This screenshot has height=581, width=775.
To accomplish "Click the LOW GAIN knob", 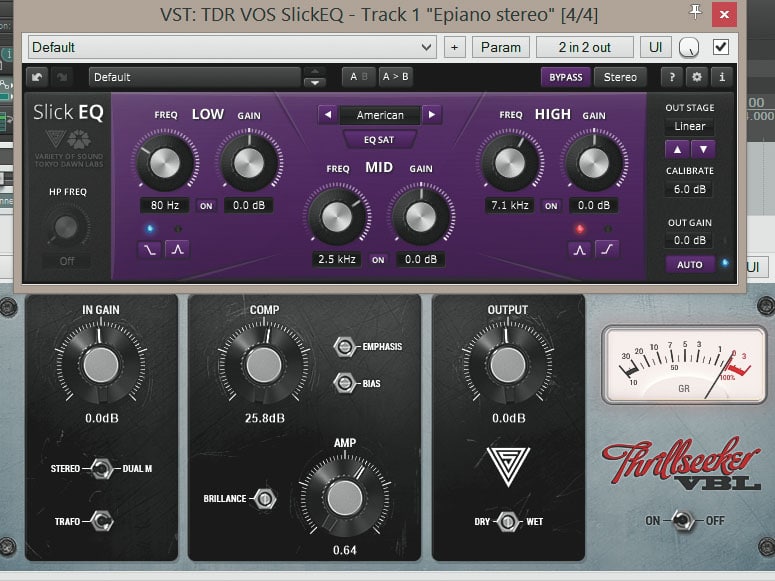I will tap(249, 163).
